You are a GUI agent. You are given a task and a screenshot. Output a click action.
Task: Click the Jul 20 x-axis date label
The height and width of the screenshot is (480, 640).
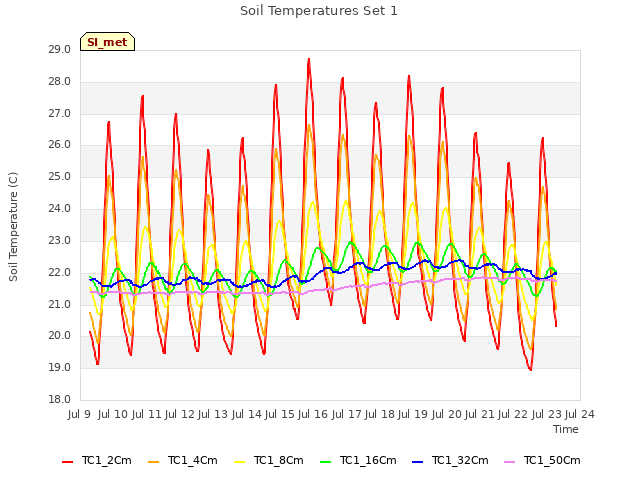[x=446, y=414]
